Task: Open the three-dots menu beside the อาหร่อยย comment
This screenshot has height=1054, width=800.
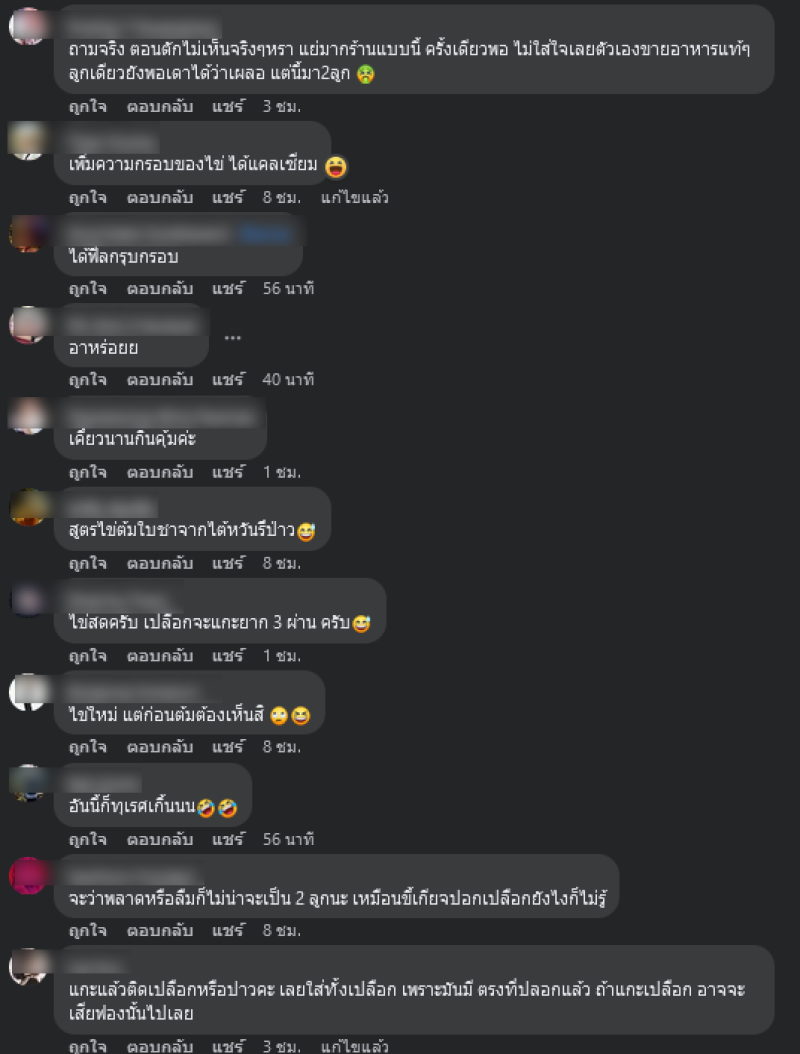Action: point(233,337)
